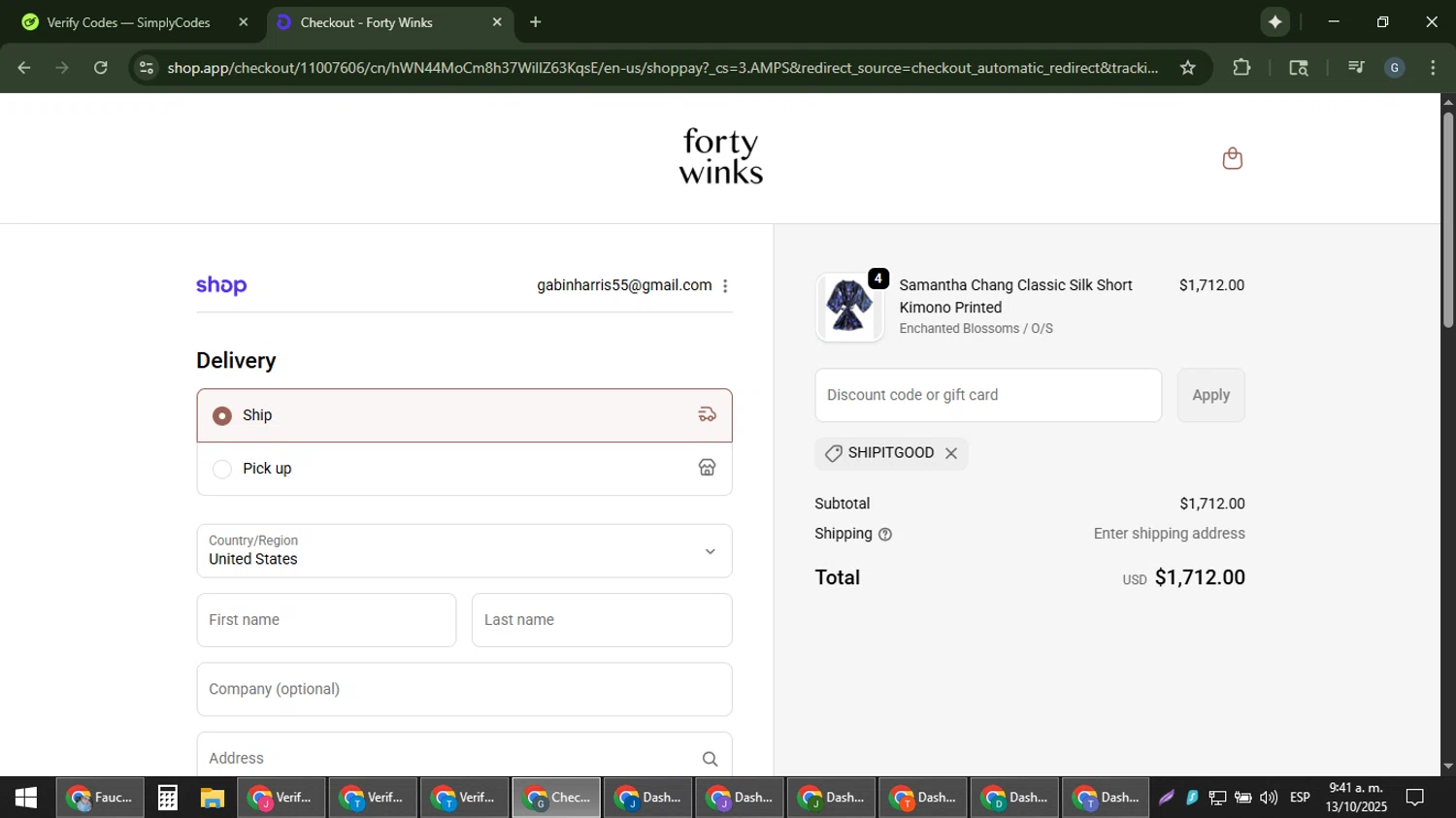The image size is (1456, 818).
Task: View site information icon in address bar
Action: click(x=147, y=67)
